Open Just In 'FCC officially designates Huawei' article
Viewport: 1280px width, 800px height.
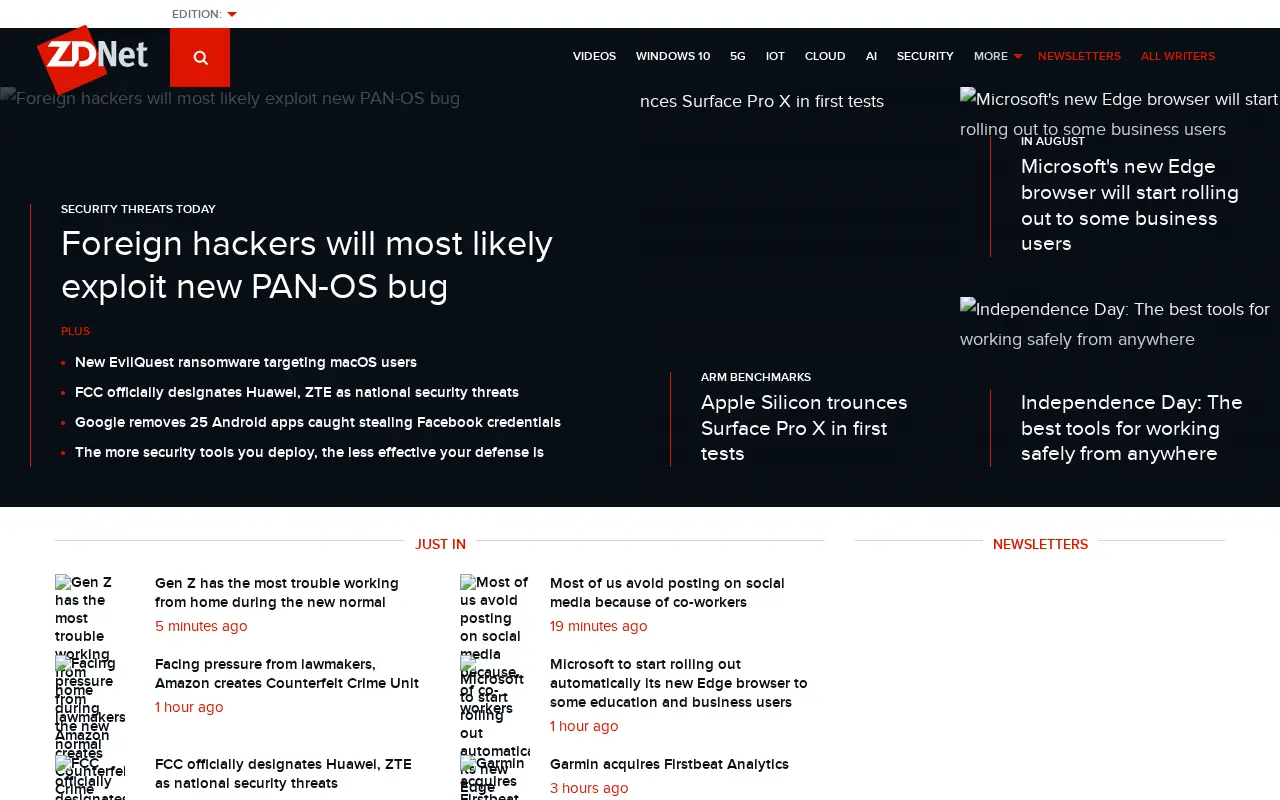tap(283, 774)
